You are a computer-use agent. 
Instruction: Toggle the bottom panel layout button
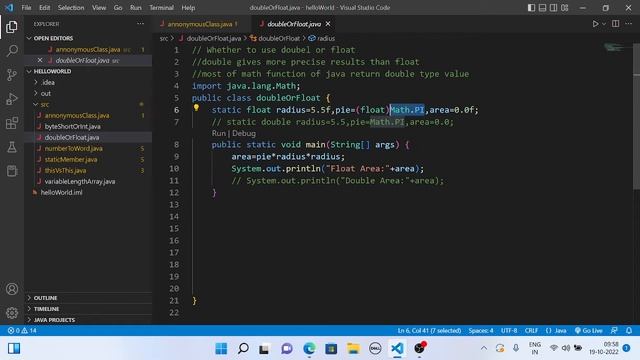click(x=542, y=8)
